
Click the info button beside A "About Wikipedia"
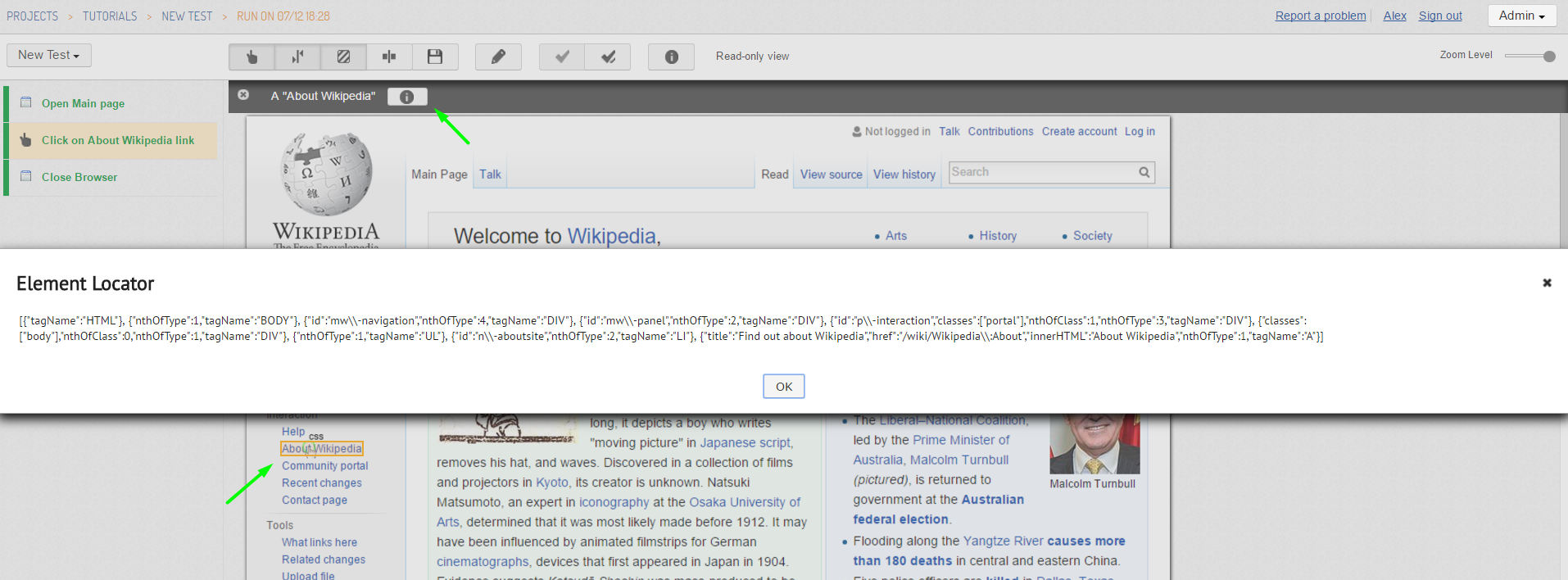407,97
